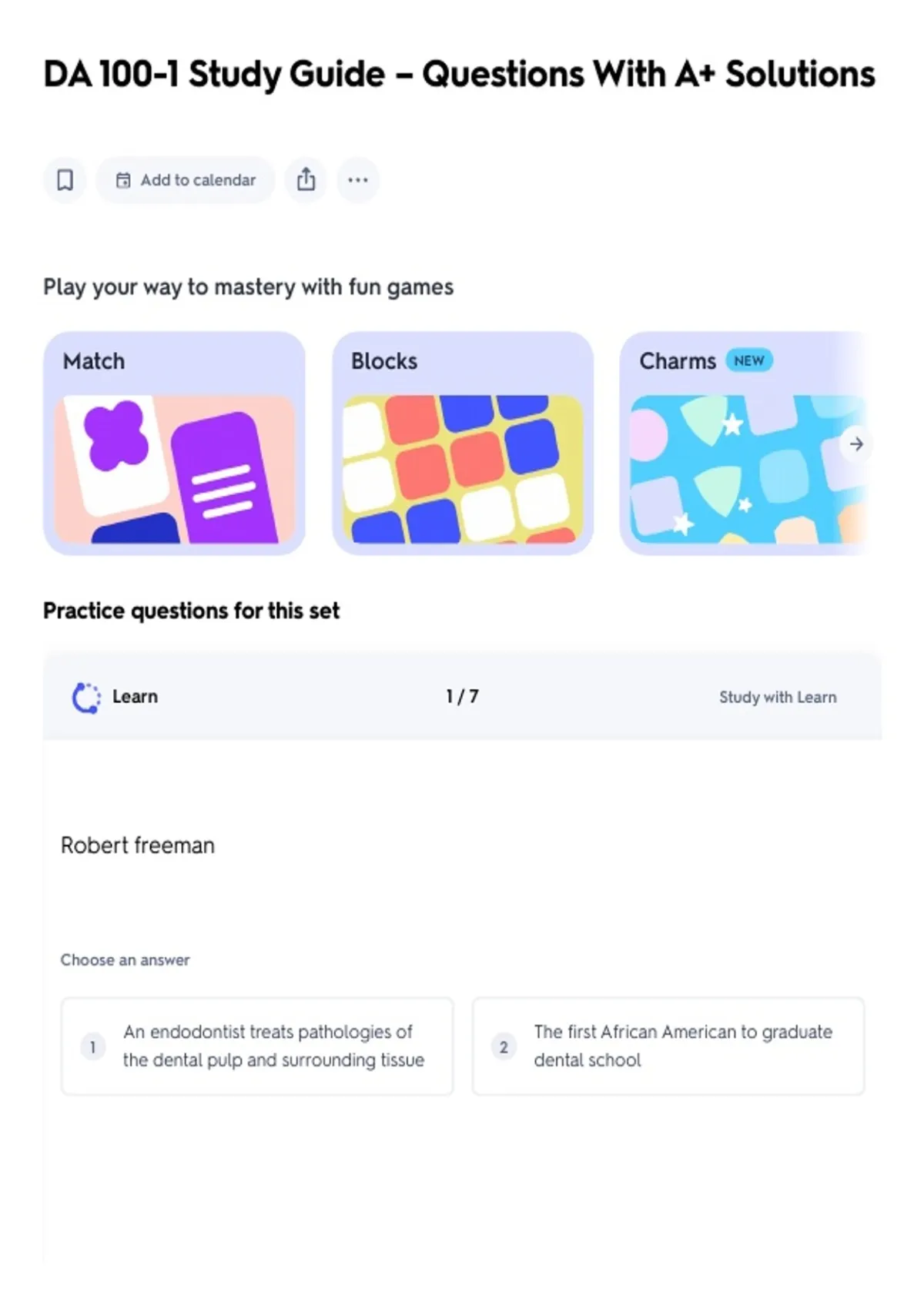Screen dimensions: 924x1309
Task: Click the number 1 answer badge
Action: click(93, 1047)
